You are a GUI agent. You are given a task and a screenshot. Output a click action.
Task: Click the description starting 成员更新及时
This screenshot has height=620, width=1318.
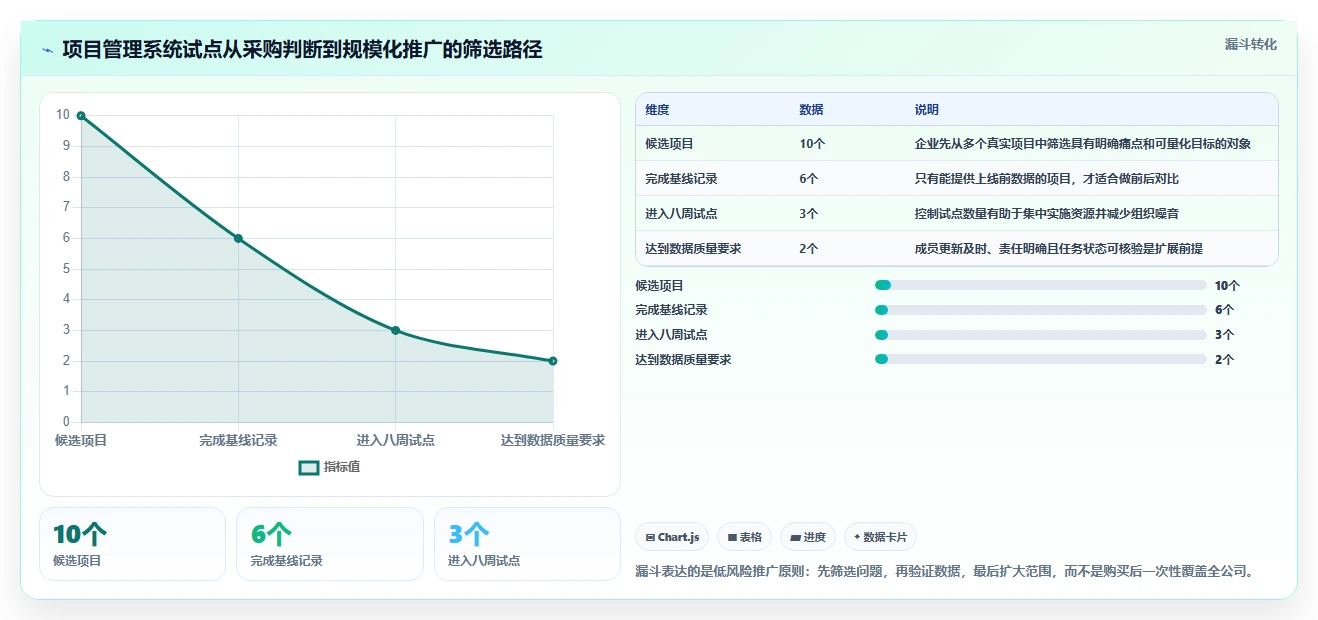pyautogui.click(x=1059, y=249)
